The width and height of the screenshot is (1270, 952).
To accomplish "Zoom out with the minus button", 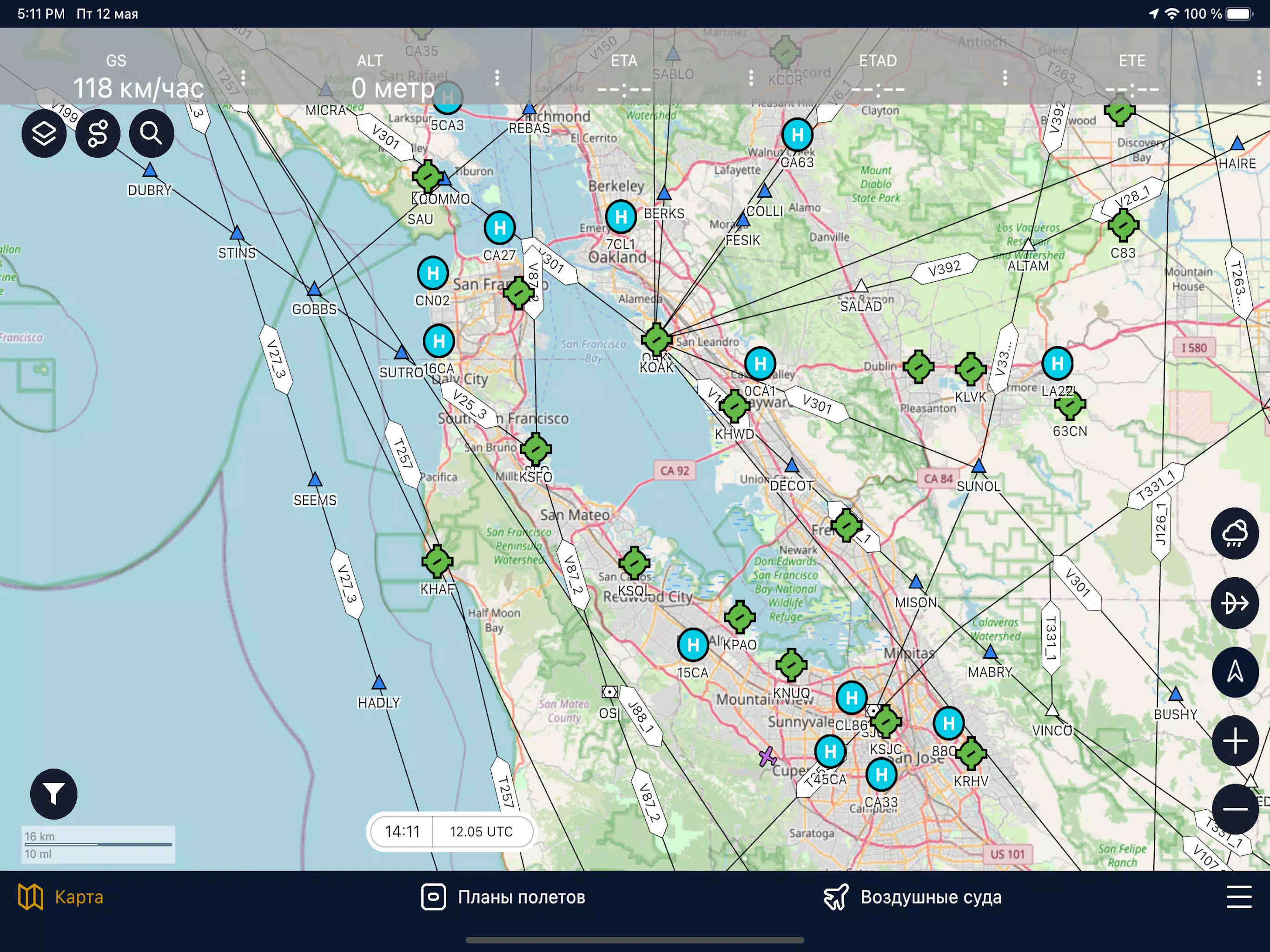I will (x=1234, y=809).
